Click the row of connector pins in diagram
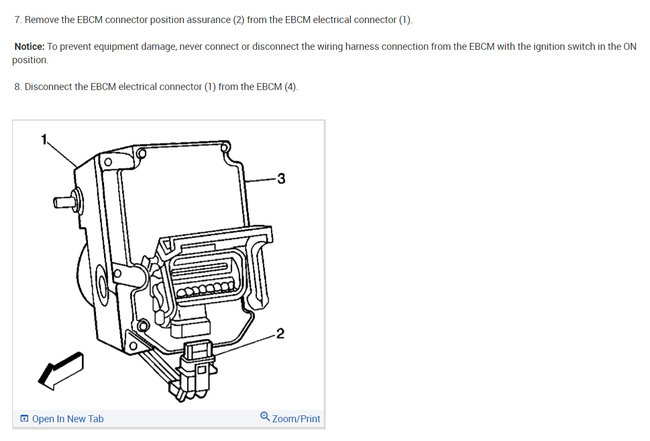 [205, 289]
